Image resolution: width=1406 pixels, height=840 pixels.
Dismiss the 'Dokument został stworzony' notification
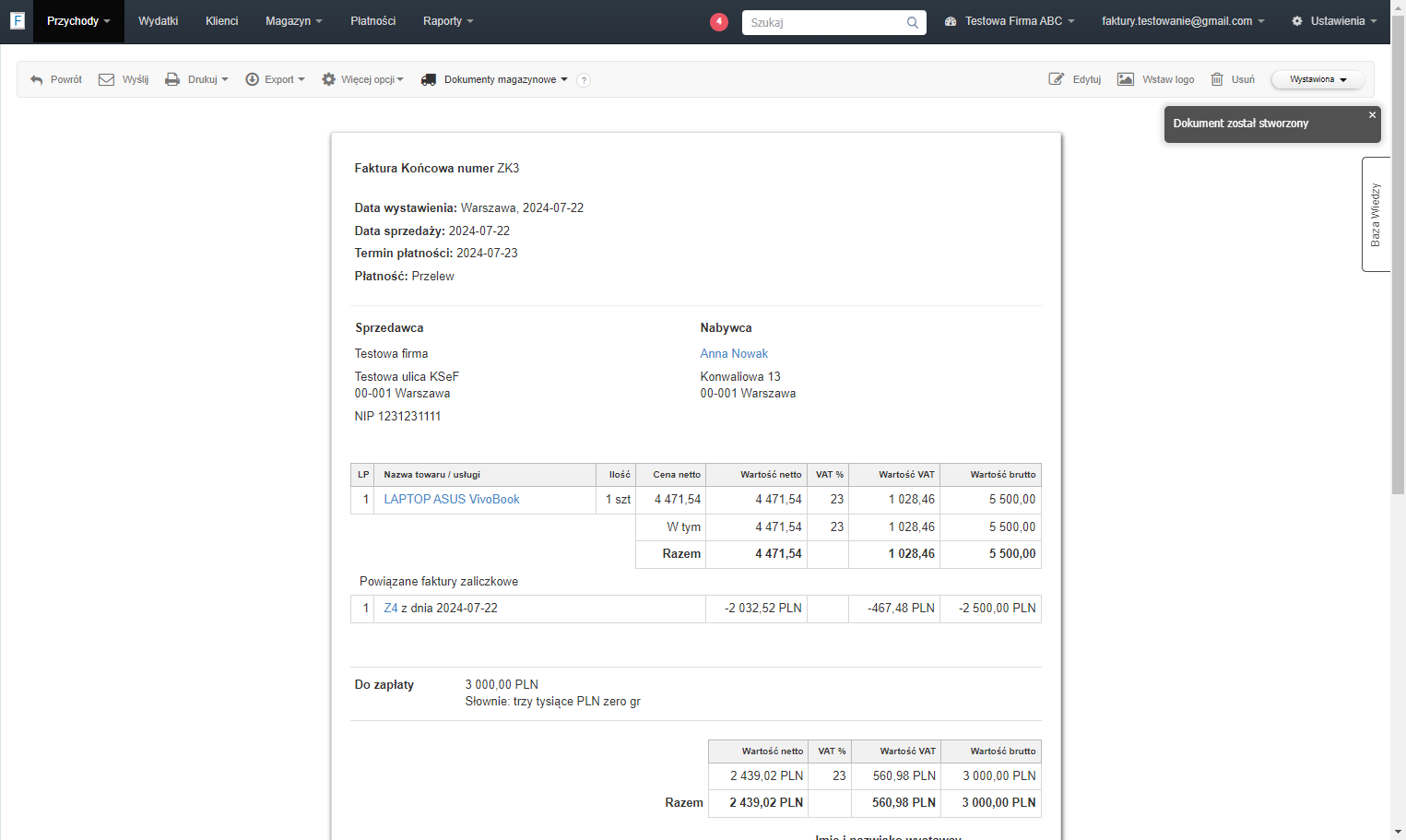1372,115
